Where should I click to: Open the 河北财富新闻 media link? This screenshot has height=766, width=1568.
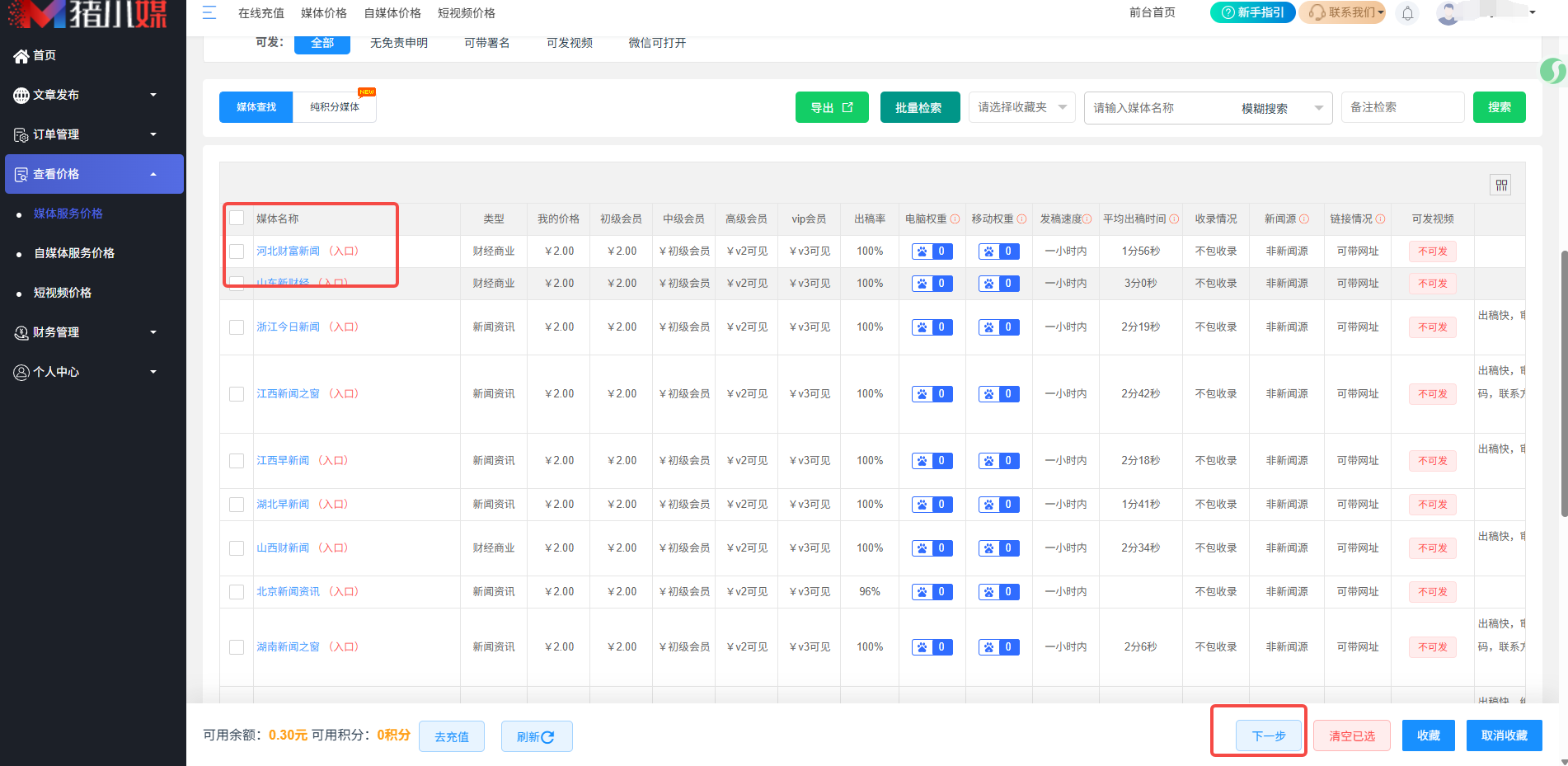[288, 251]
